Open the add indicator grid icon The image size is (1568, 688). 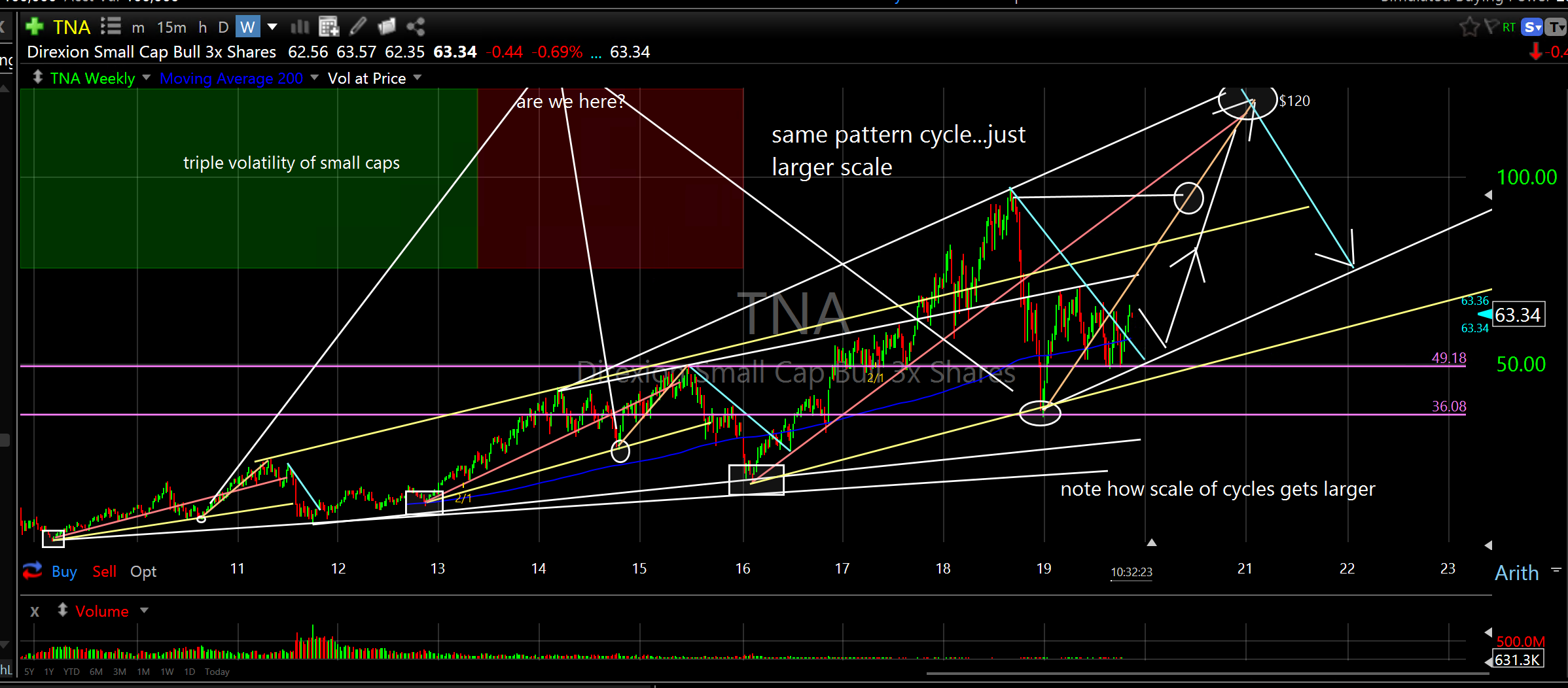(329, 27)
